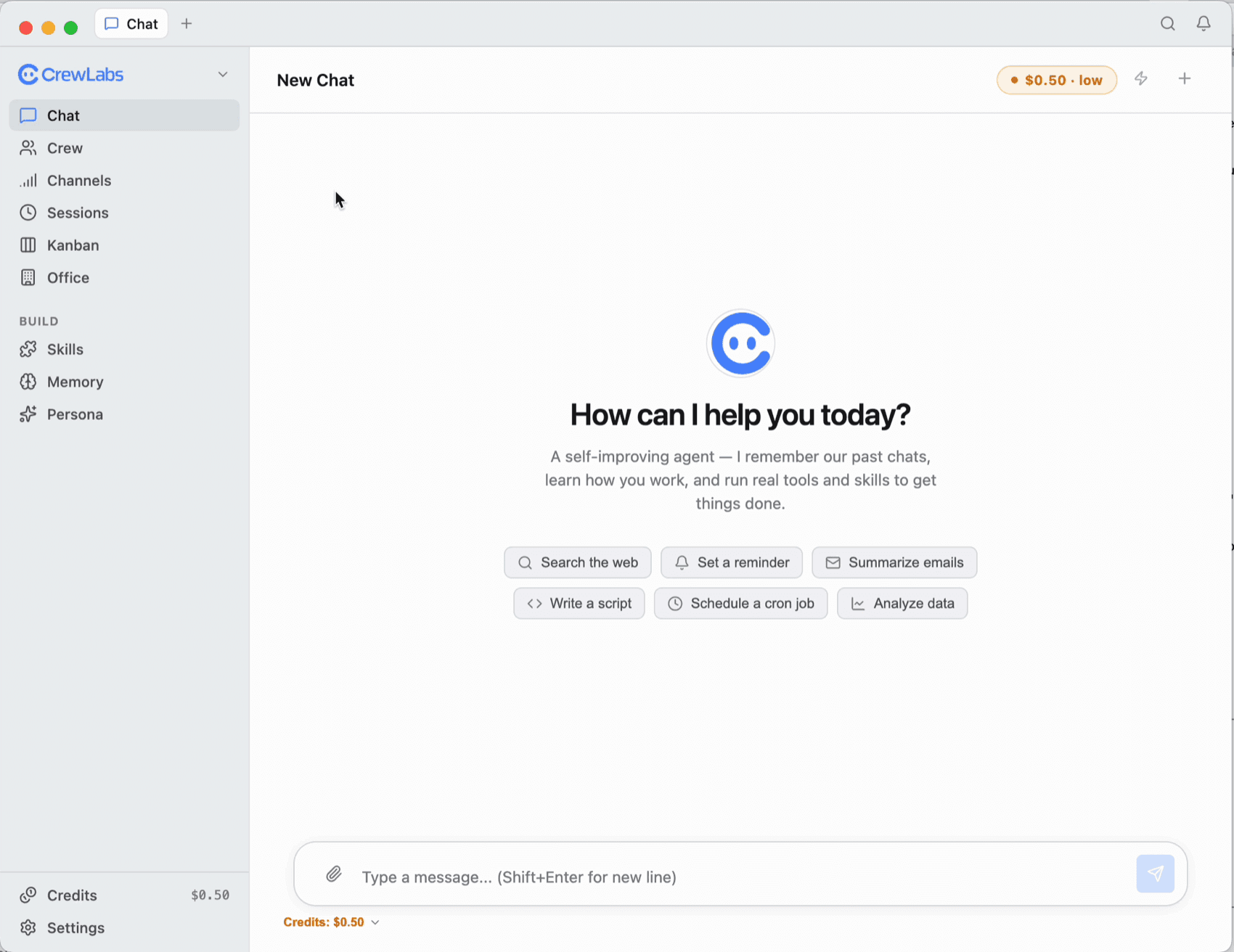Open the Persona page
Screen dimensions: 1234x952
124,414
